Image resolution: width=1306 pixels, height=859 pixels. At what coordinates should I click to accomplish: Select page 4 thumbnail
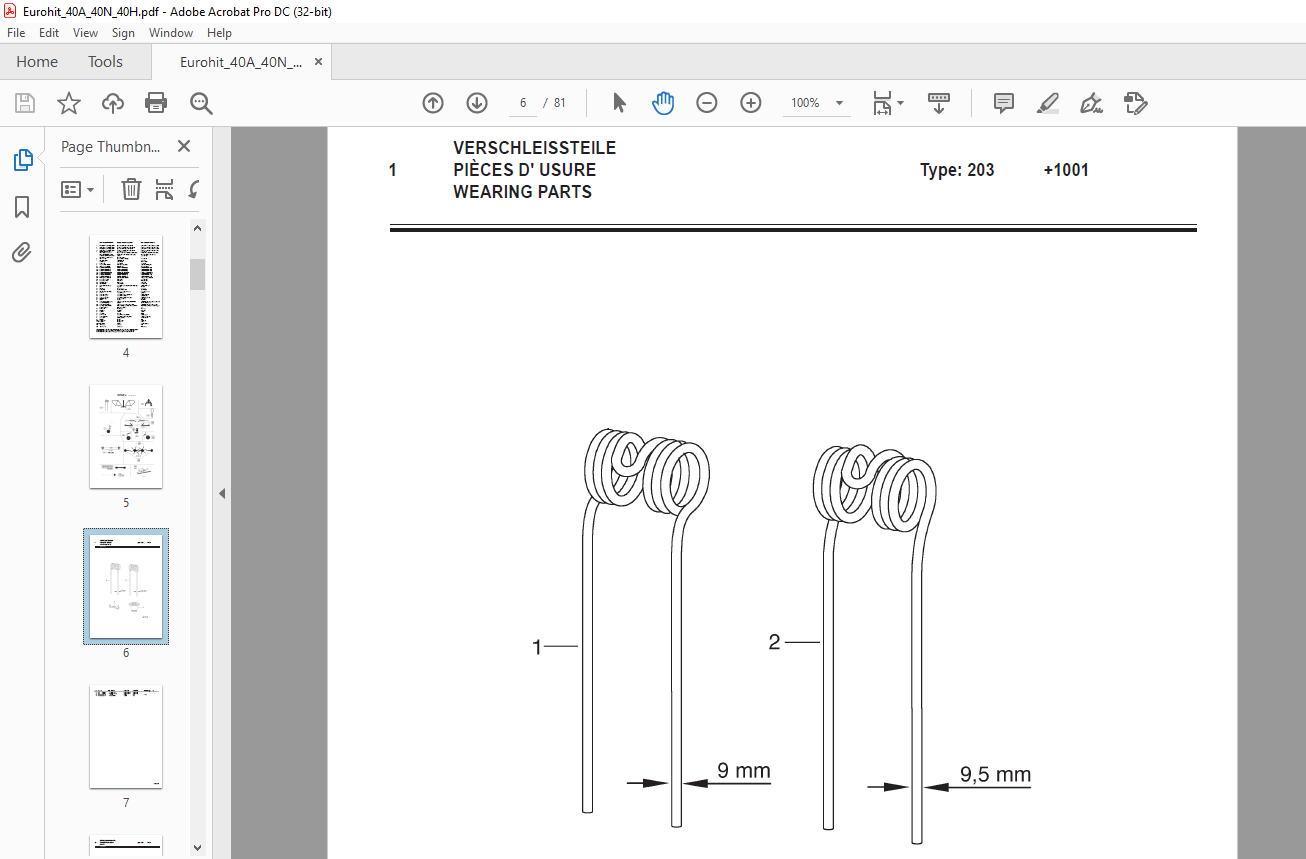126,287
